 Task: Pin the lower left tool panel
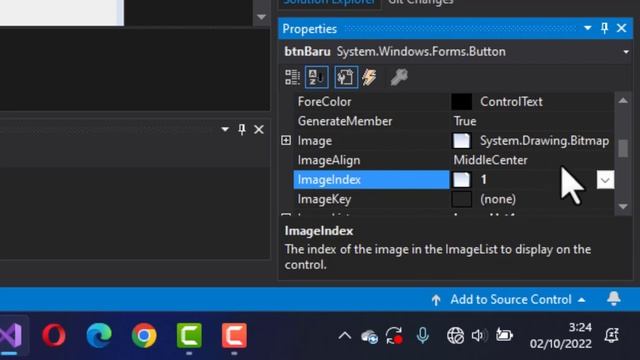tap(242, 129)
